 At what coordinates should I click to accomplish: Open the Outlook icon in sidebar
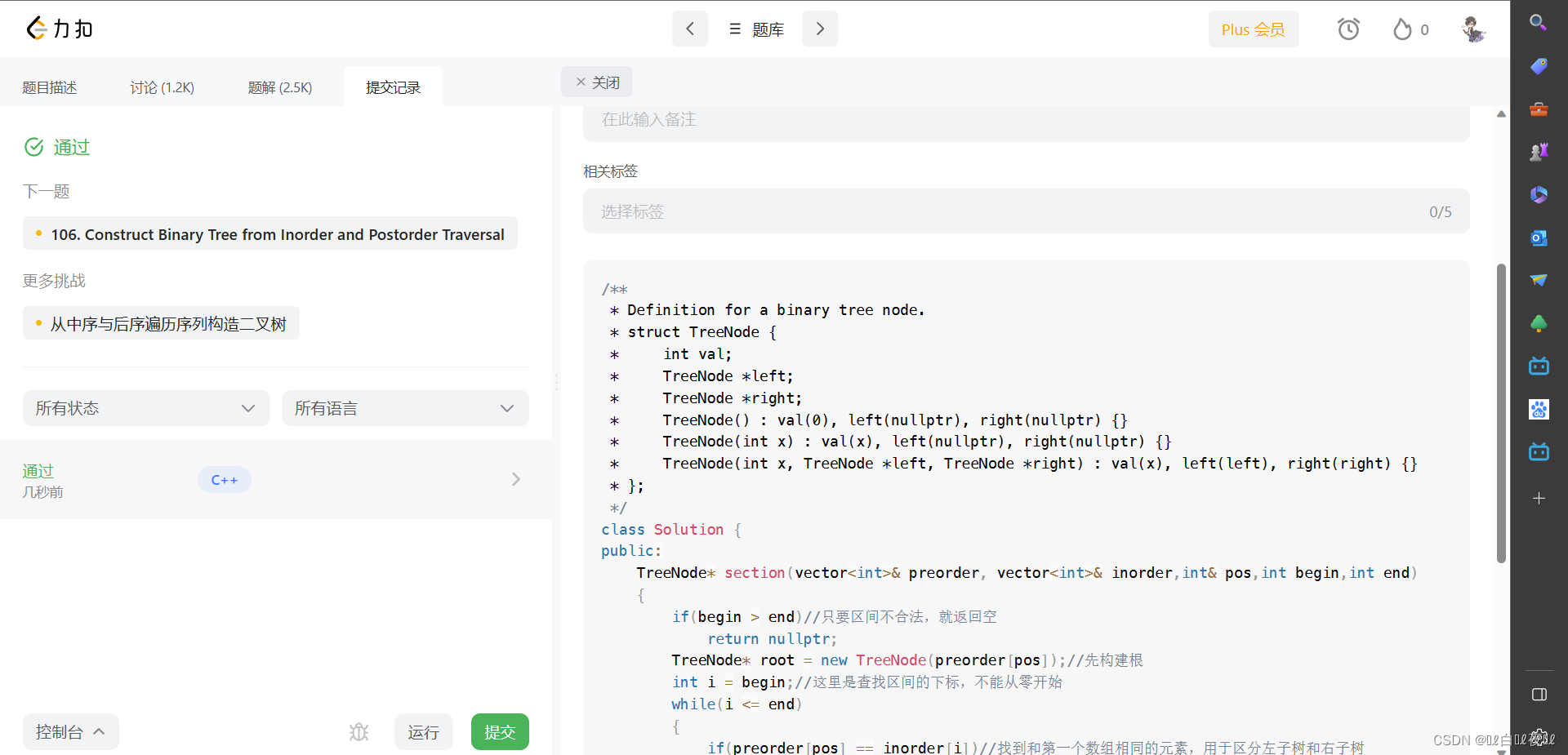pos(1539,238)
